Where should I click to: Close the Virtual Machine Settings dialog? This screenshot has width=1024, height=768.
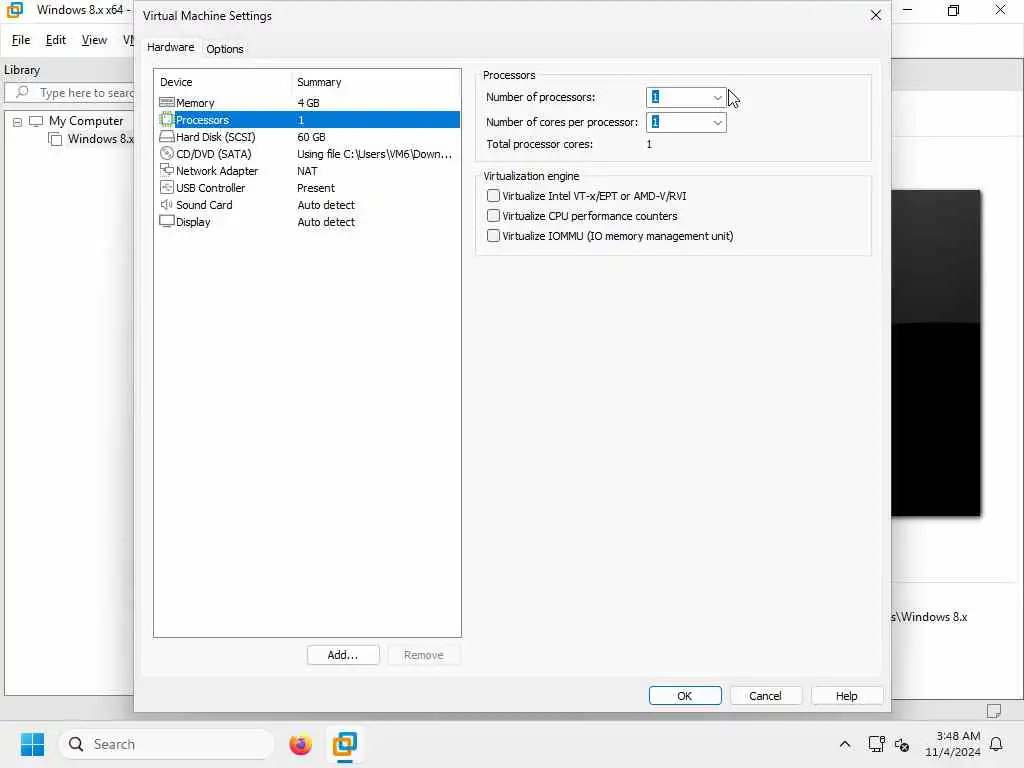(876, 15)
